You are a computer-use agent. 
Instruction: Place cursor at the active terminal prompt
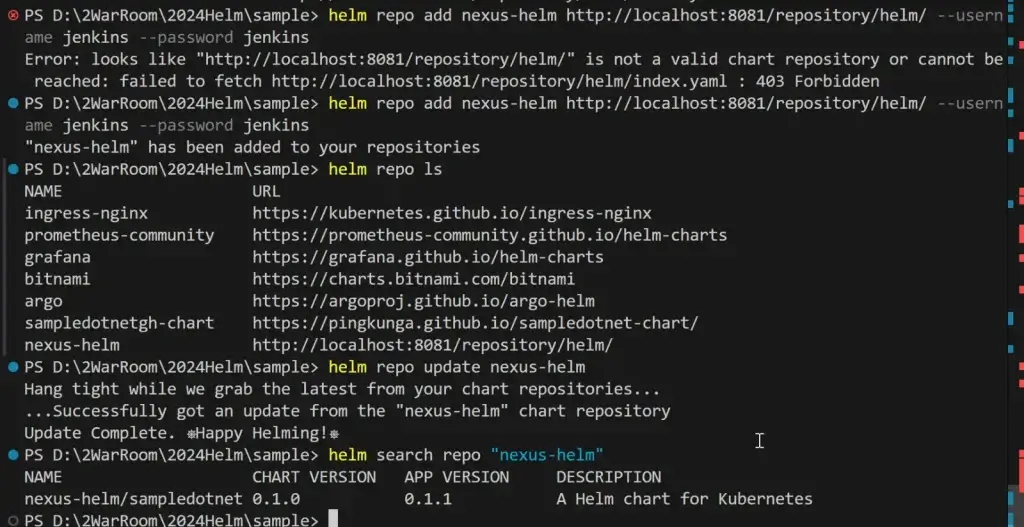(333, 520)
